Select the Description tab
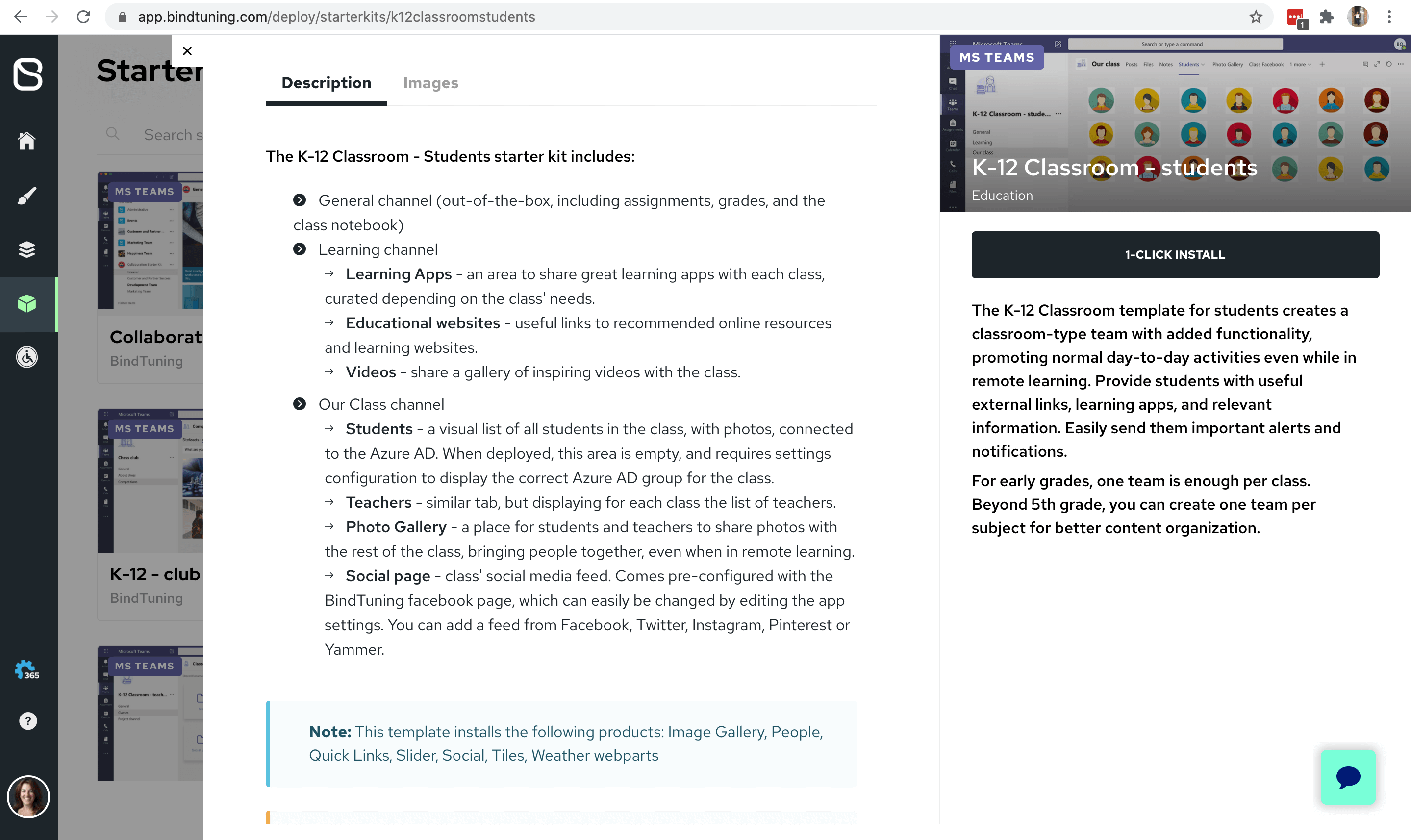1411x840 pixels. (x=326, y=82)
